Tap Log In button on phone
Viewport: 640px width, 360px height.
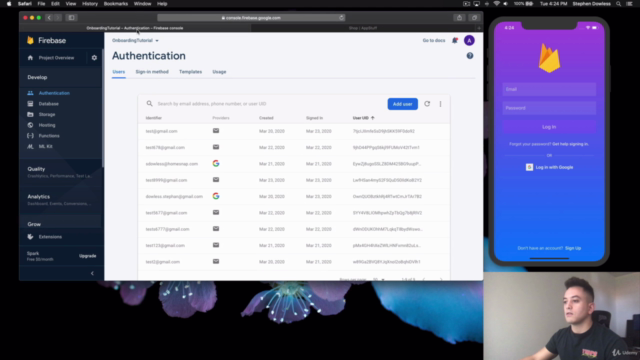[x=549, y=127]
